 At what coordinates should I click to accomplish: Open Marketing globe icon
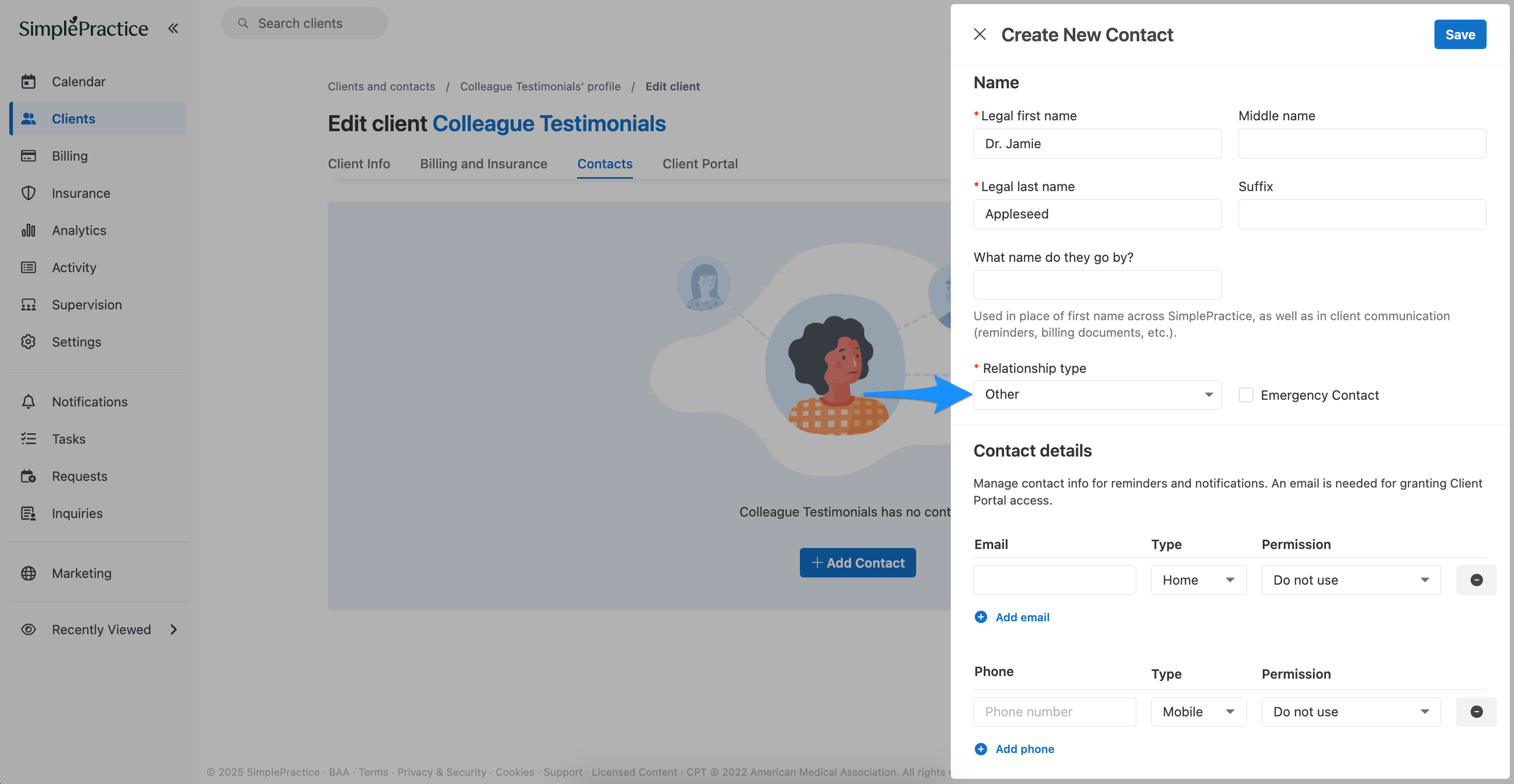[x=28, y=573]
